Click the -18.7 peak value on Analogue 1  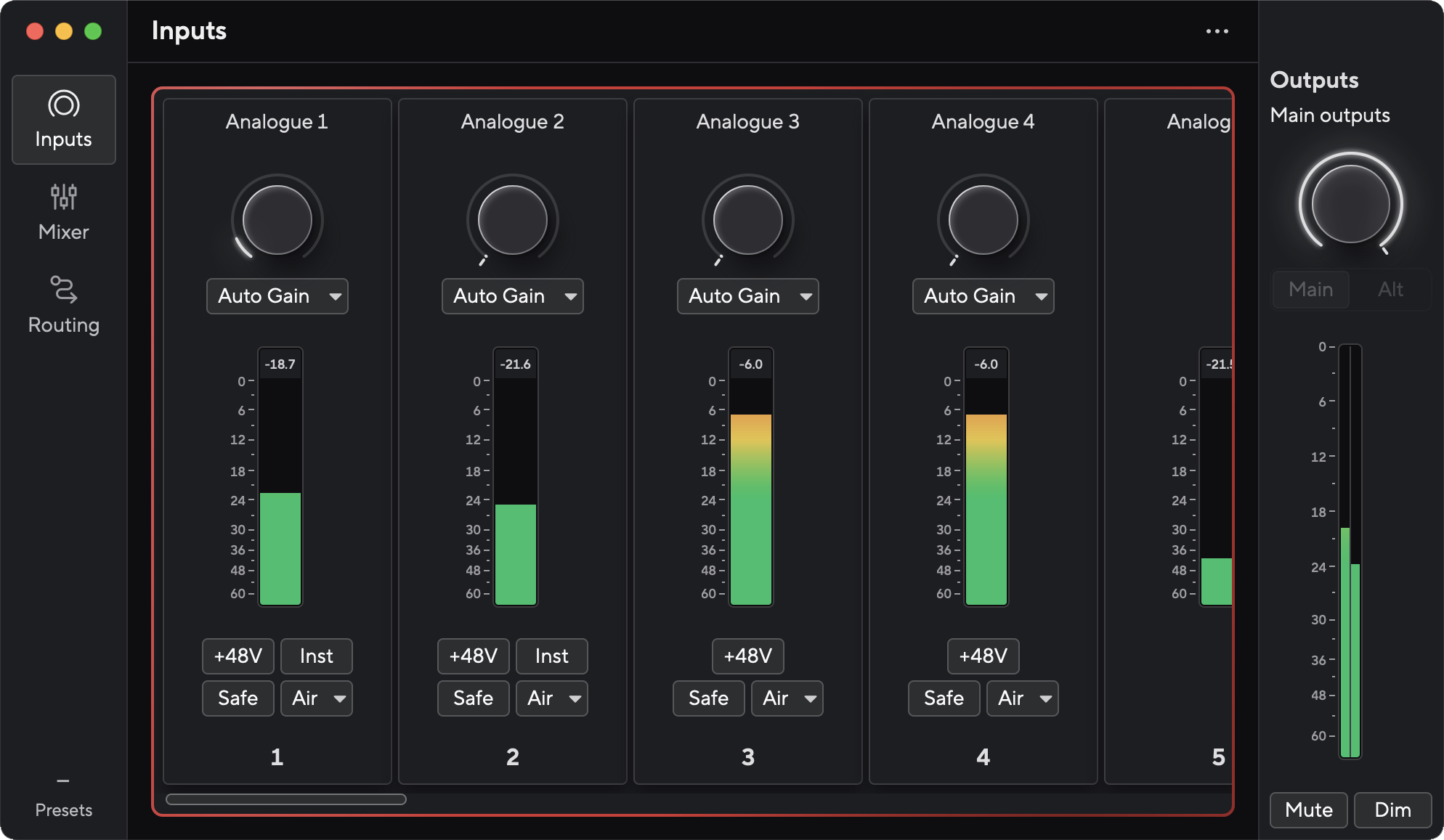pos(280,364)
